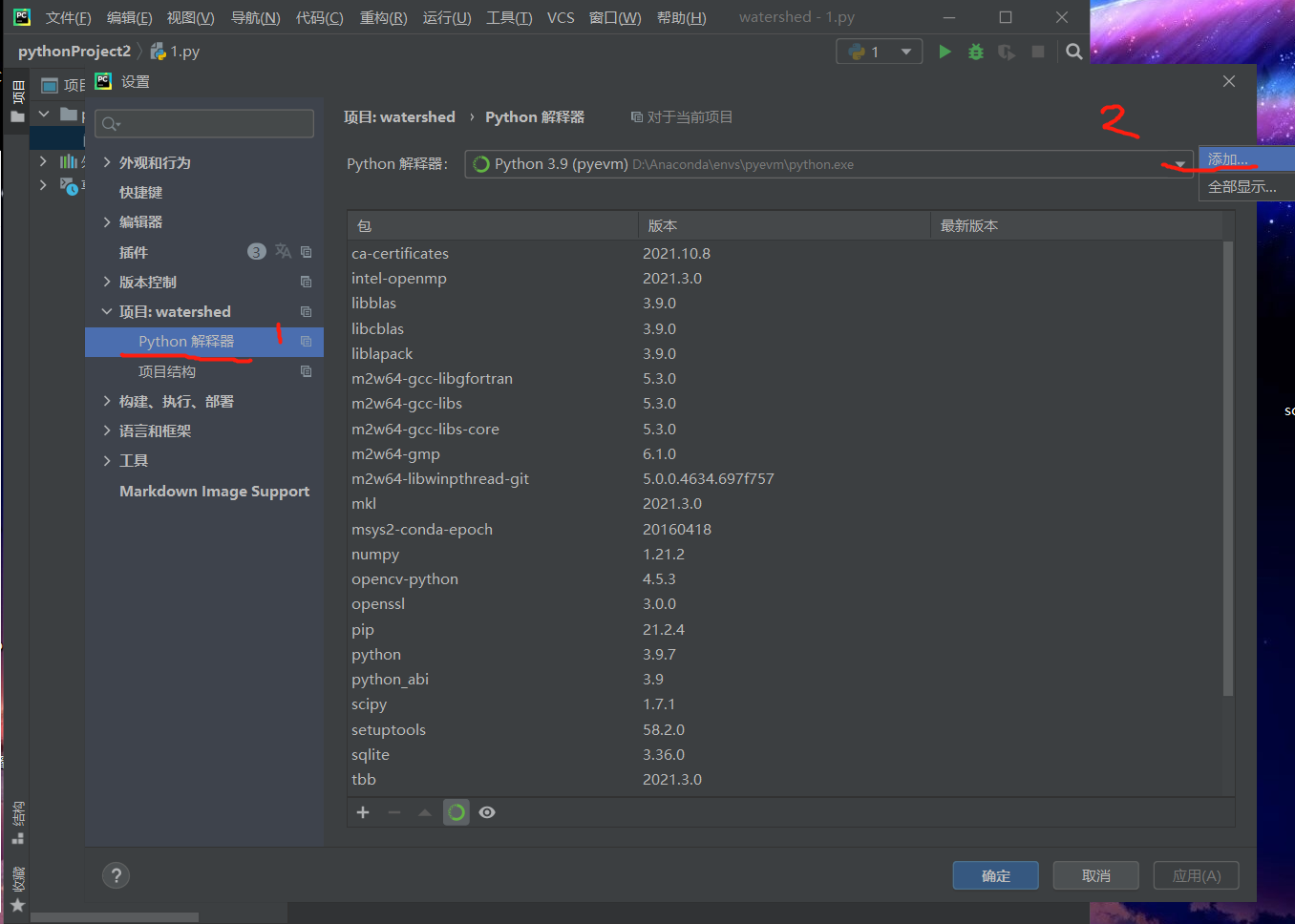Click pythonProject2 in the breadcrumb

coord(74,51)
